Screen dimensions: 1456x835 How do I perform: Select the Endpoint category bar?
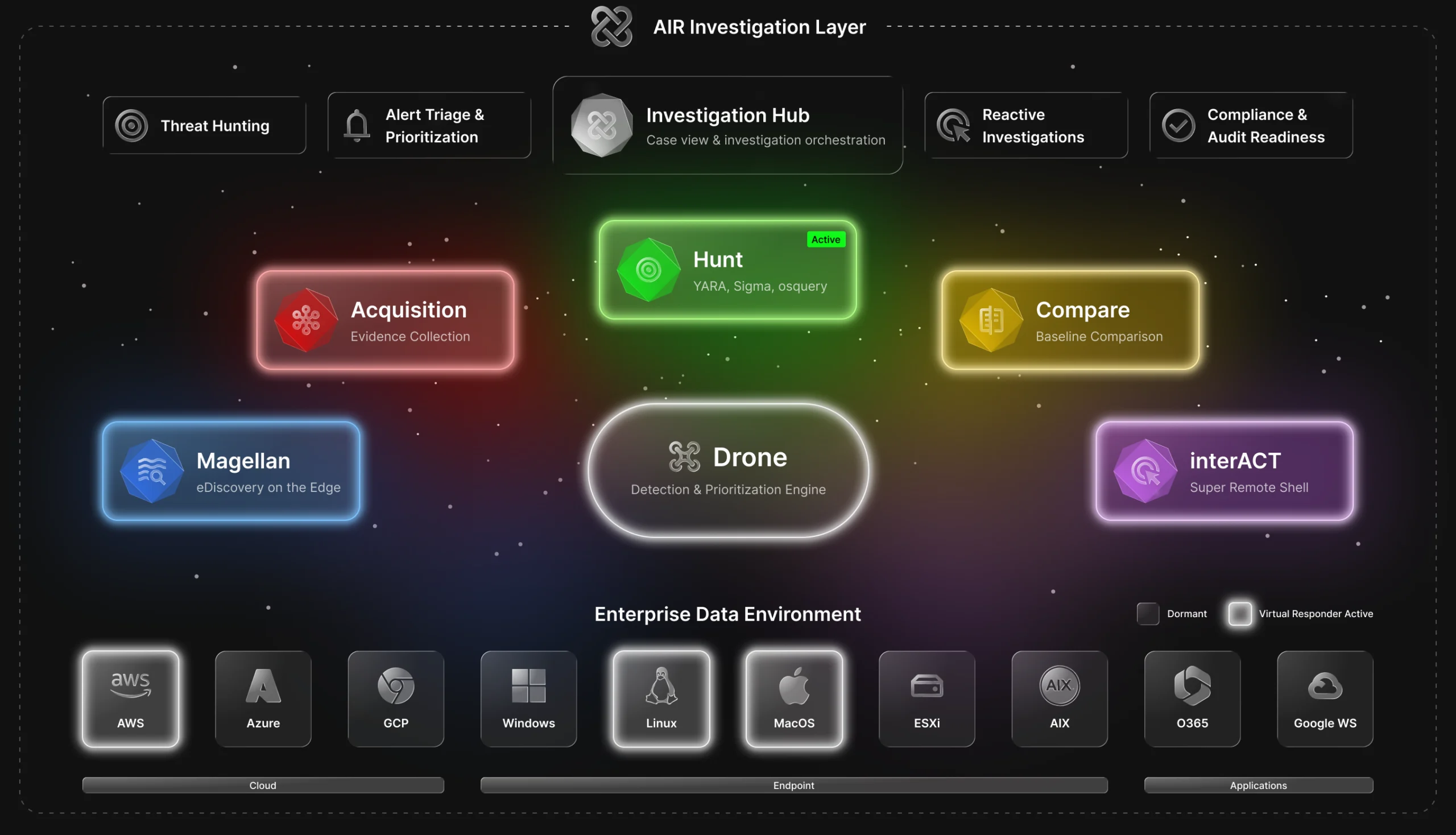(793, 785)
